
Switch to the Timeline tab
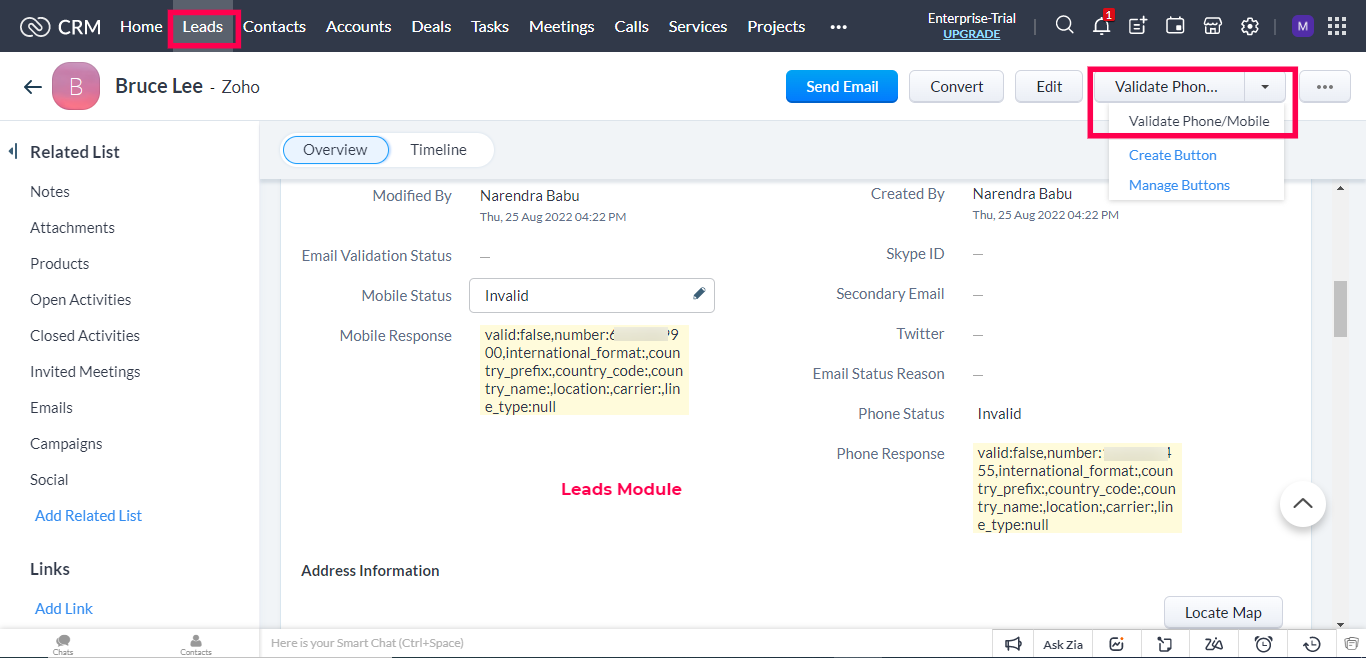point(438,150)
